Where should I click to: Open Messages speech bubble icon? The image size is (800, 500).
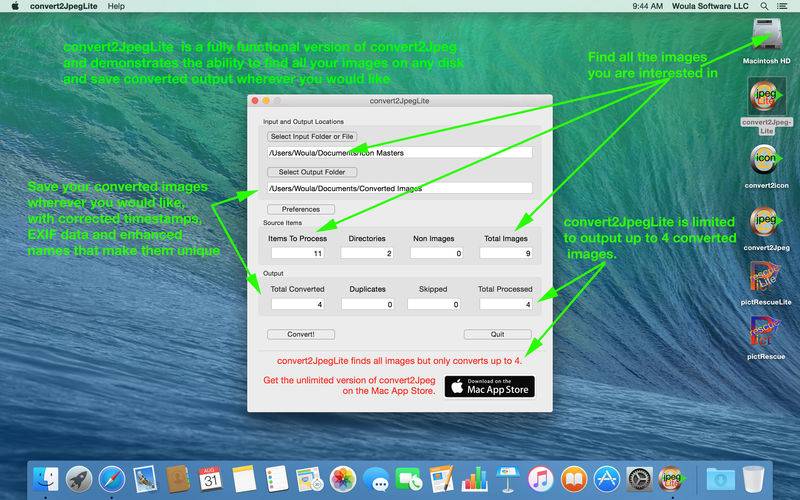point(376,479)
